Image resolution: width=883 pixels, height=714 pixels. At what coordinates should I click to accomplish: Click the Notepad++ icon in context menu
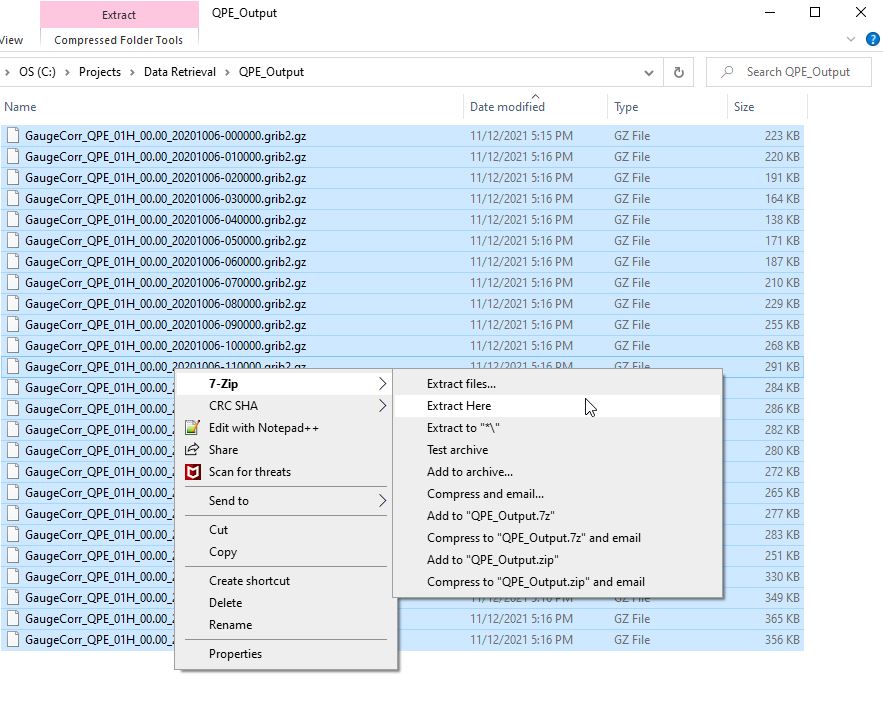pos(193,427)
